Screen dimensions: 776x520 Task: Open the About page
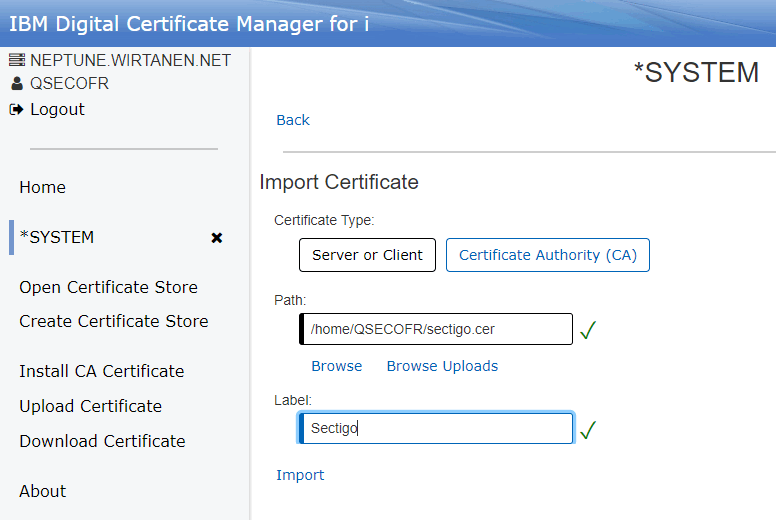point(43,491)
